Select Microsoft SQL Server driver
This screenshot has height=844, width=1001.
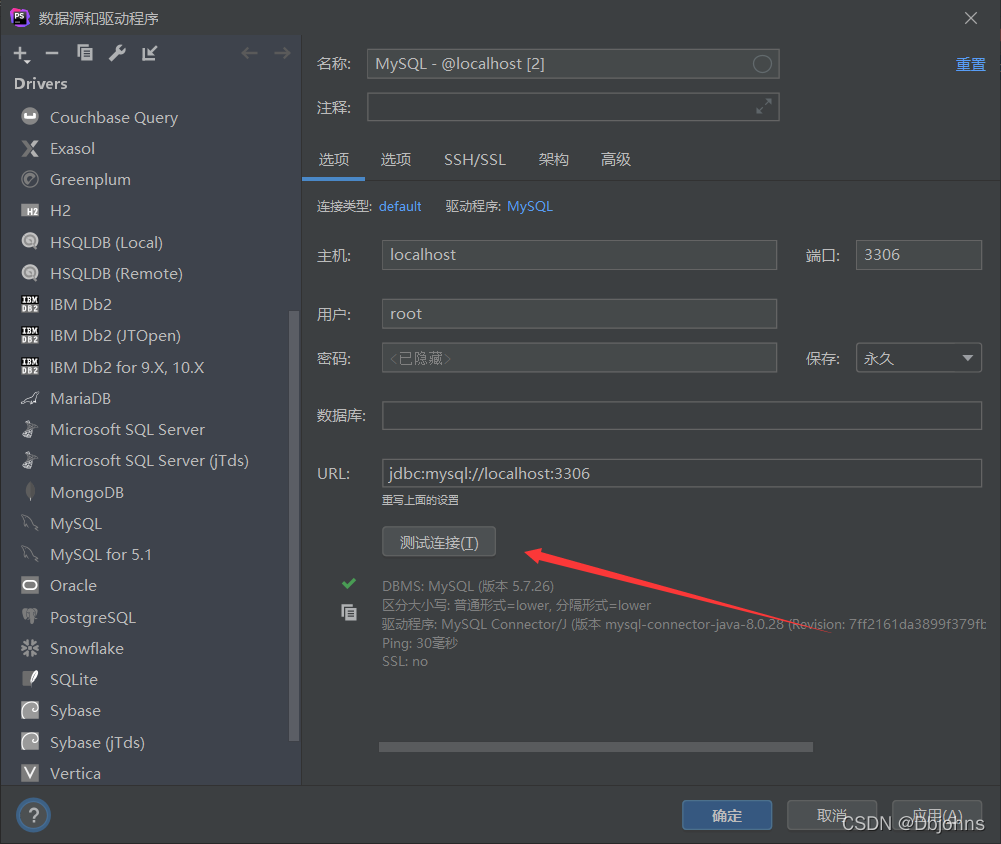[x=127, y=430]
